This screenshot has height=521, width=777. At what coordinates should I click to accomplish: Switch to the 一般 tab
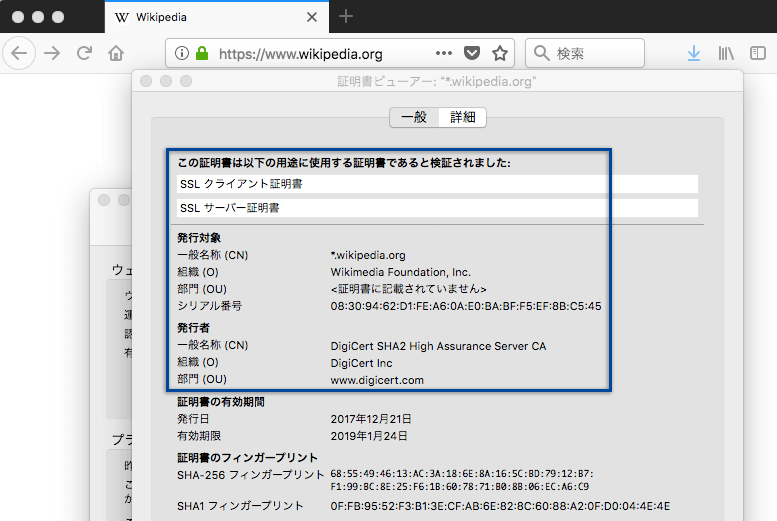(x=414, y=117)
